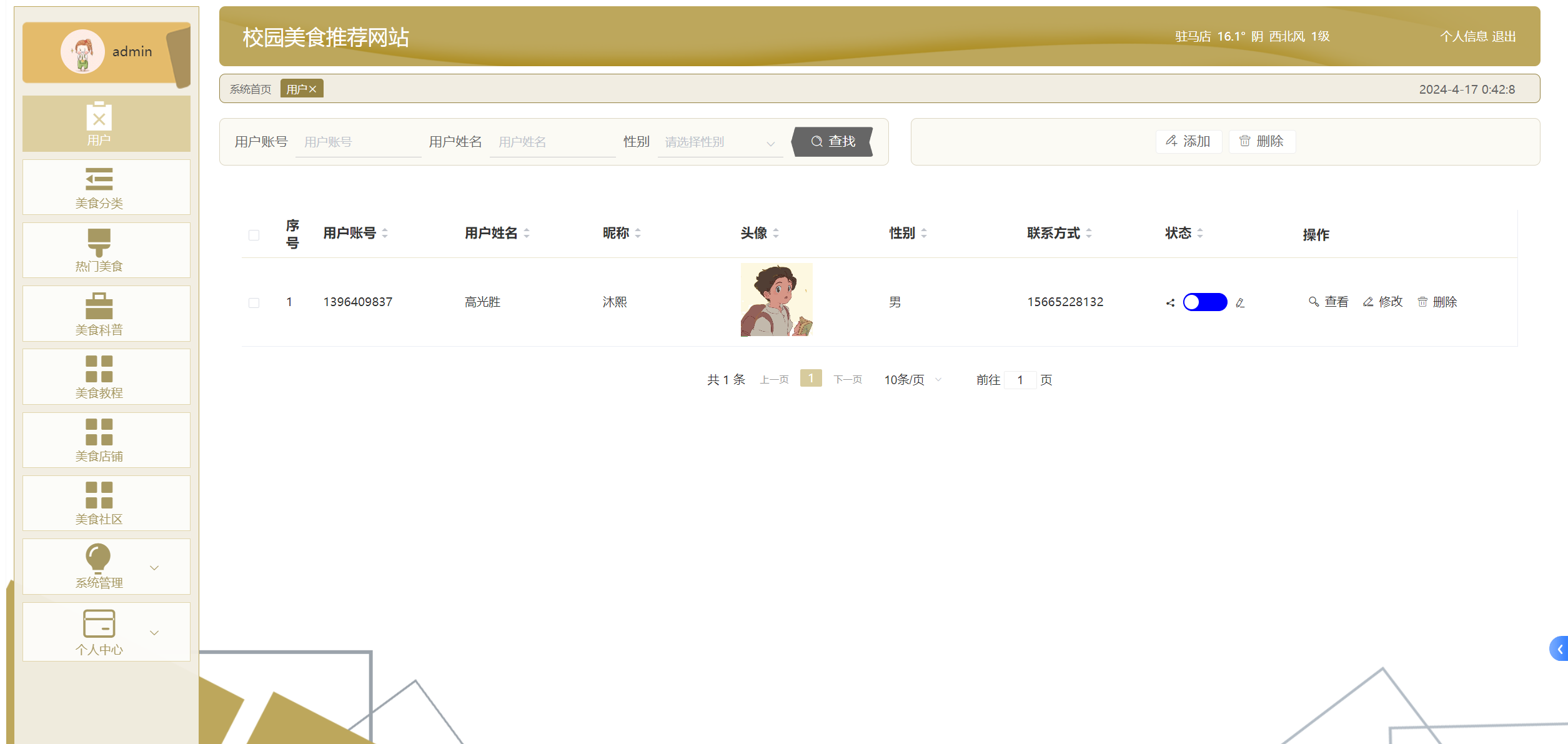Switch to the 系统首页 tab

[x=249, y=89]
